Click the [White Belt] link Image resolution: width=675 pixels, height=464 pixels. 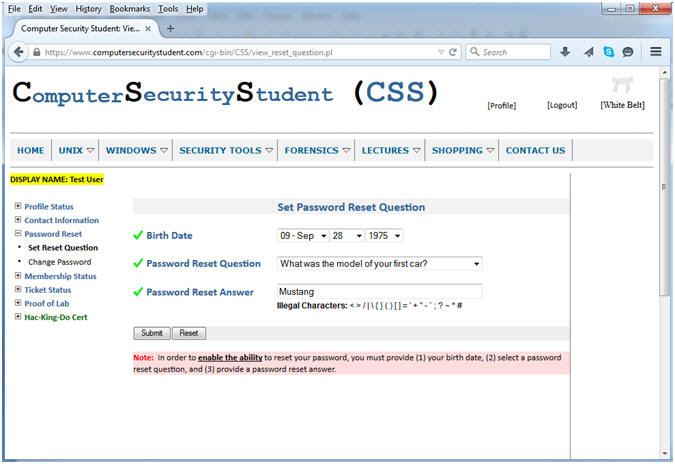(622, 105)
